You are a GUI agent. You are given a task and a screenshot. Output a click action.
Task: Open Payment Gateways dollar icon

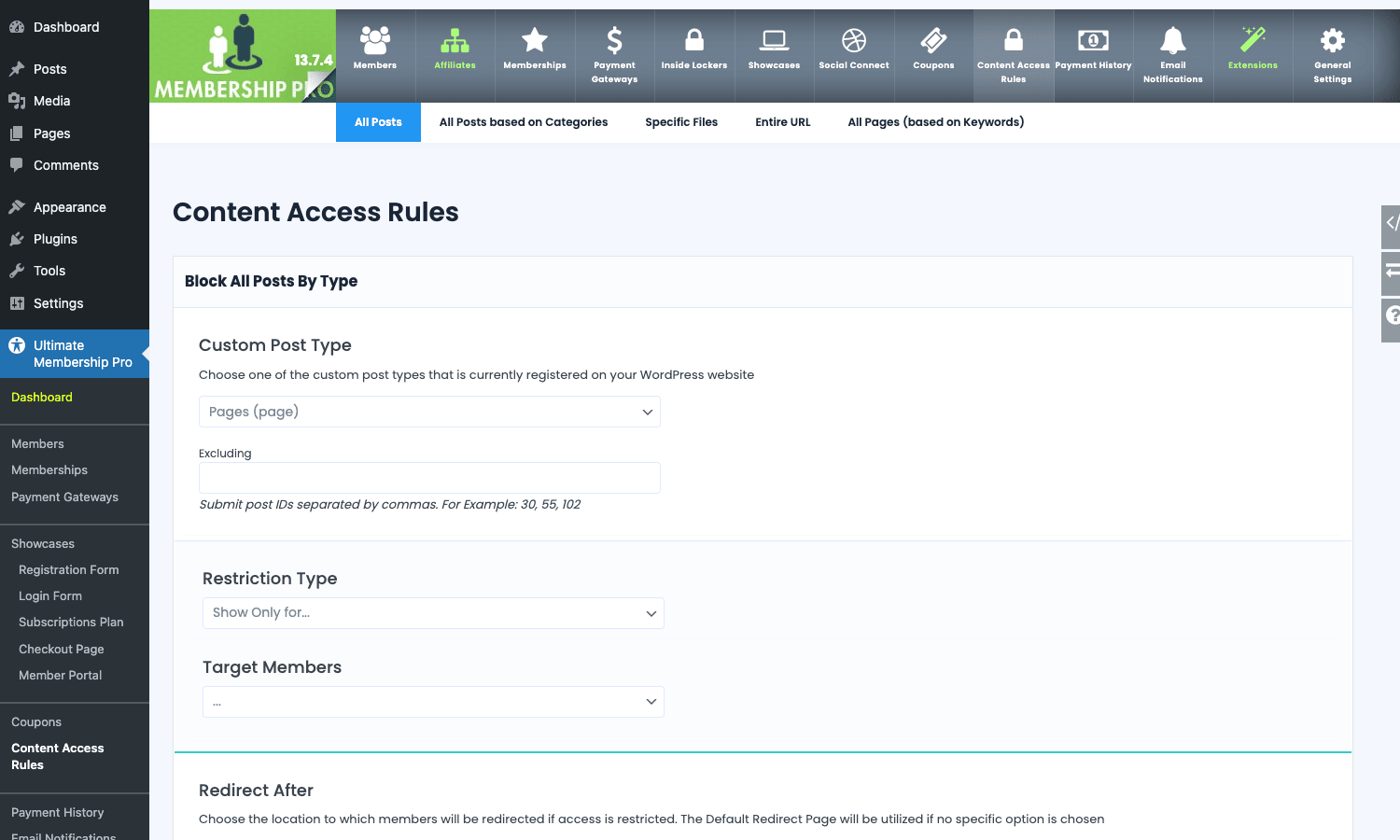(x=614, y=40)
